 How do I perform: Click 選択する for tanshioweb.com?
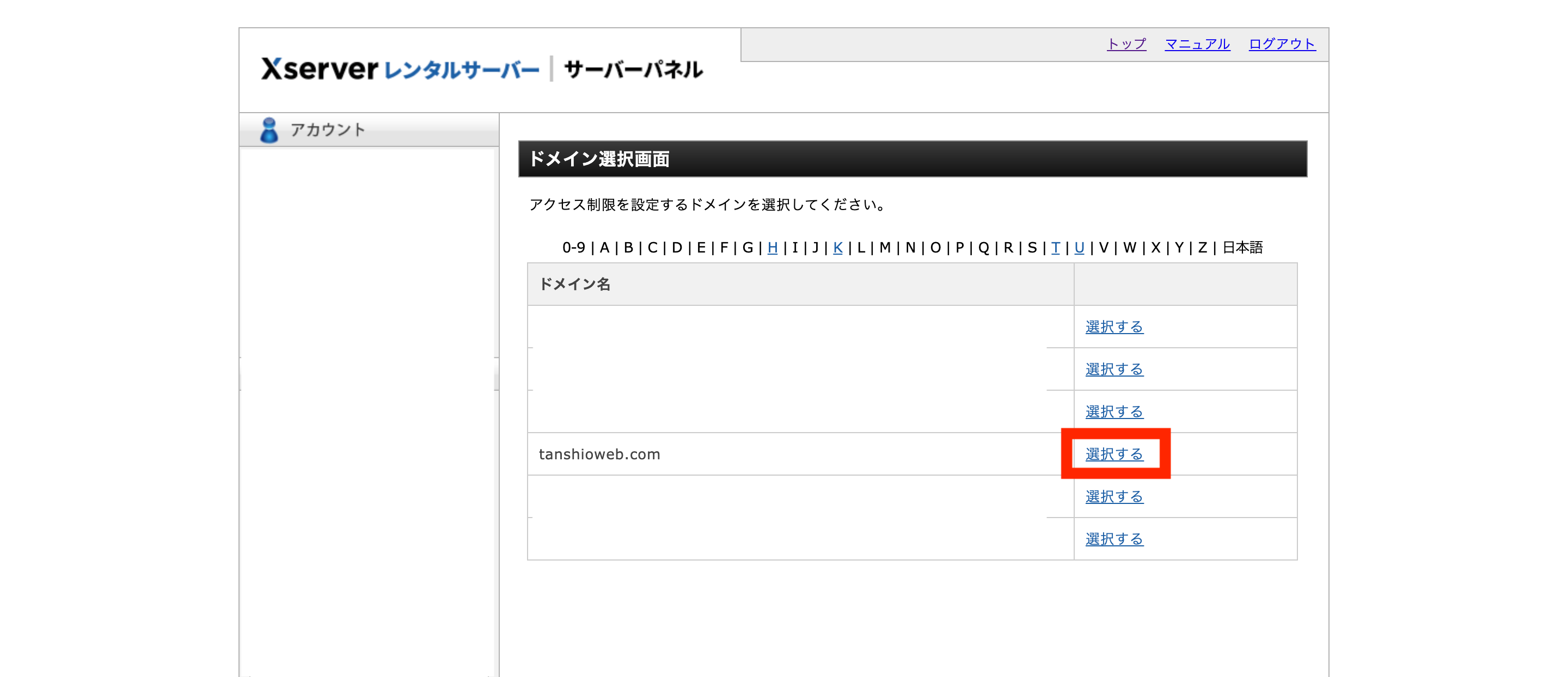[1114, 454]
